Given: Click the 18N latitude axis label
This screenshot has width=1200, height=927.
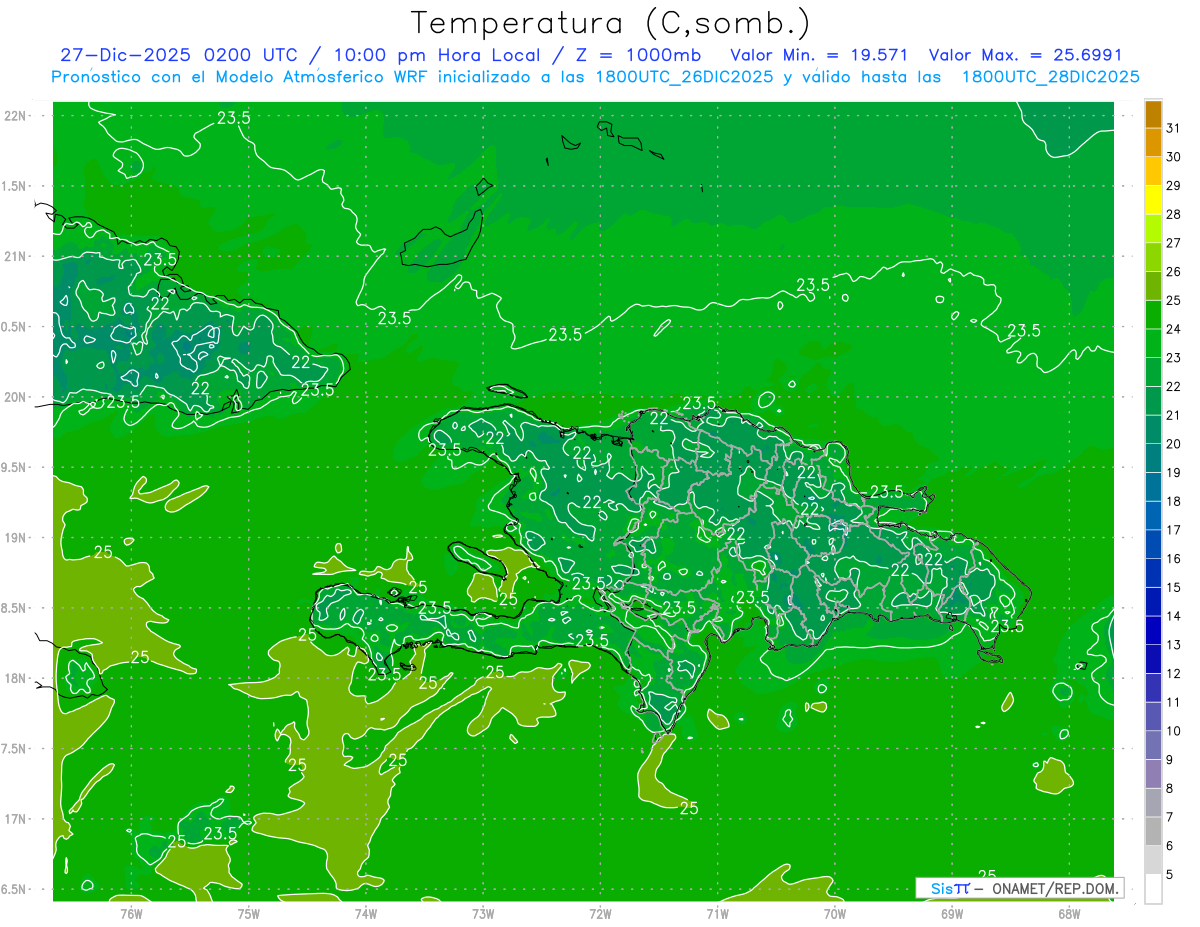Looking at the screenshot, I should tap(15, 678).
